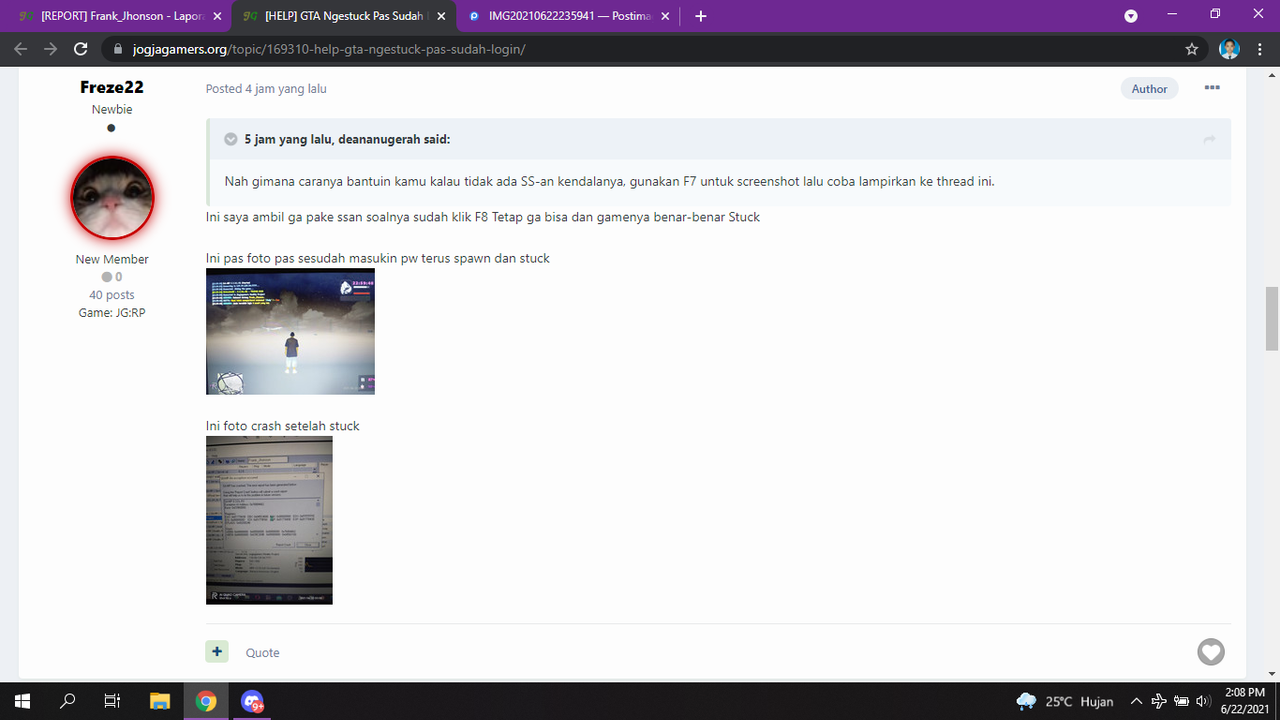Image resolution: width=1280 pixels, height=720 pixels.
Task: View site lock info icon
Action: [x=117, y=49]
